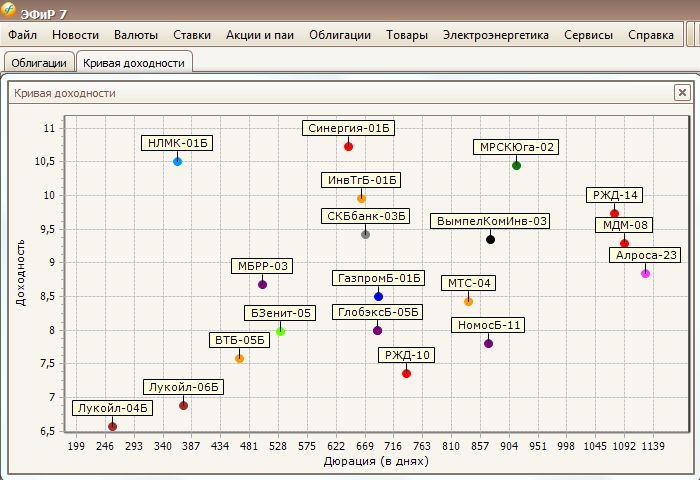Select the black ВымпелКомИнв-03 data point

490,239
